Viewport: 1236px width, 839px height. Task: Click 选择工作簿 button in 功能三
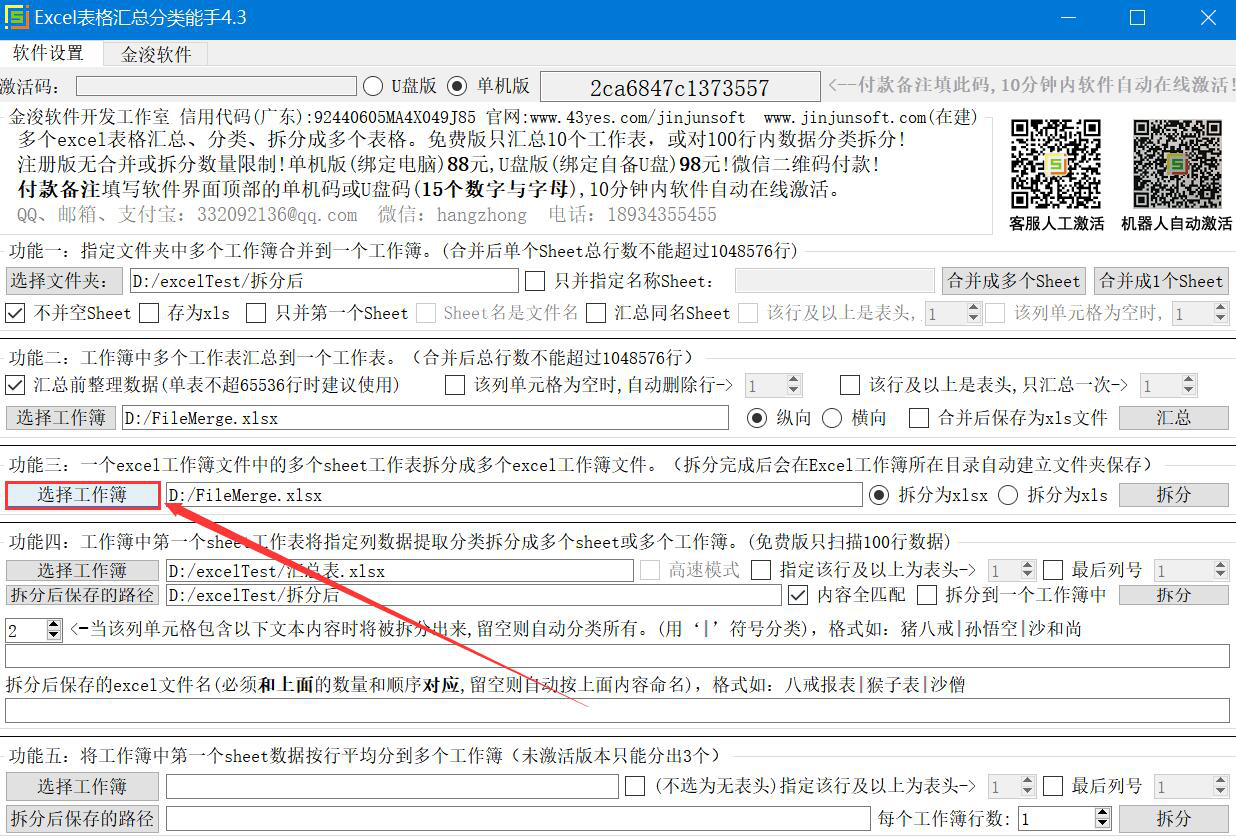click(x=82, y=494)
